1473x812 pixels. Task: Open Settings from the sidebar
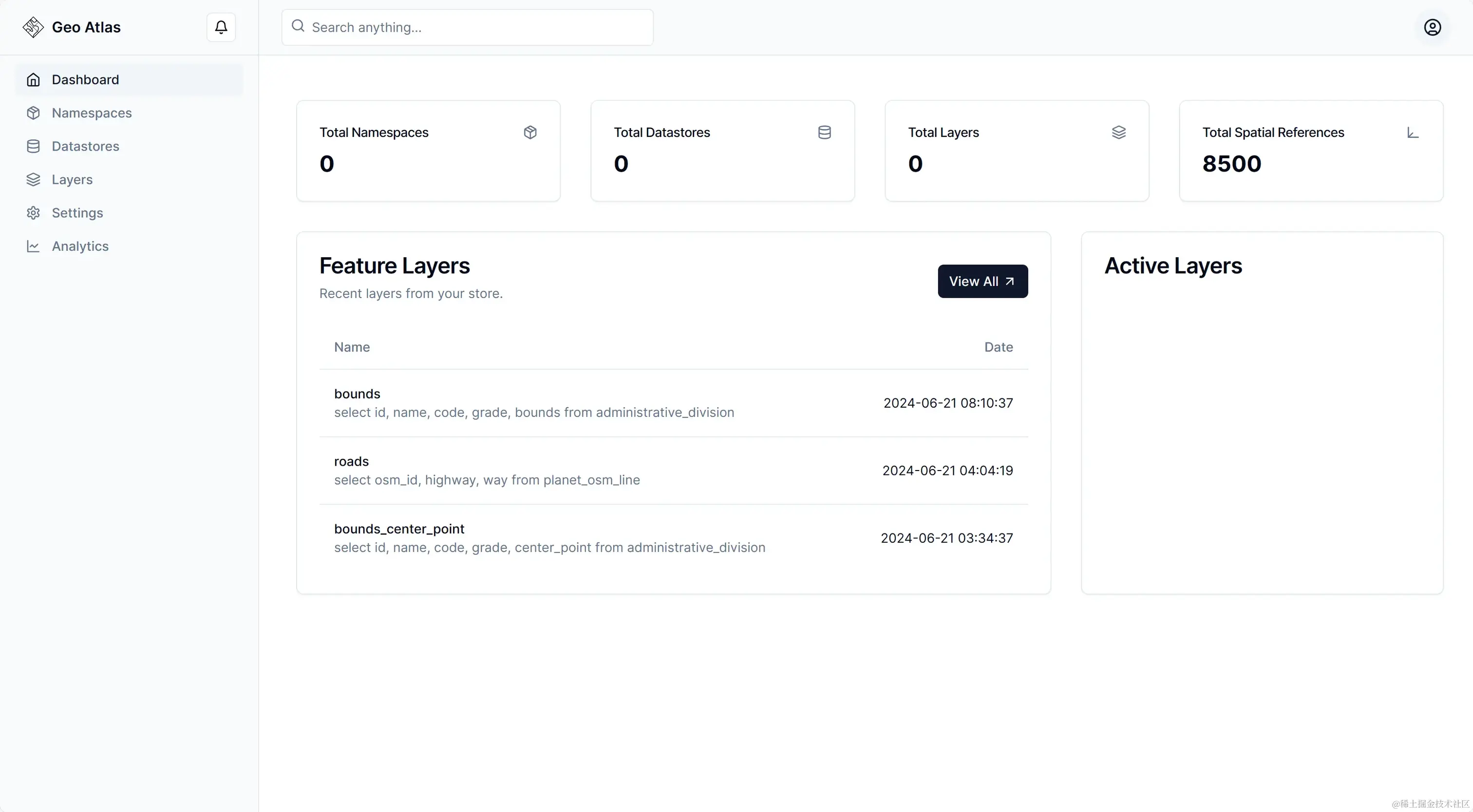click(77, 213)
